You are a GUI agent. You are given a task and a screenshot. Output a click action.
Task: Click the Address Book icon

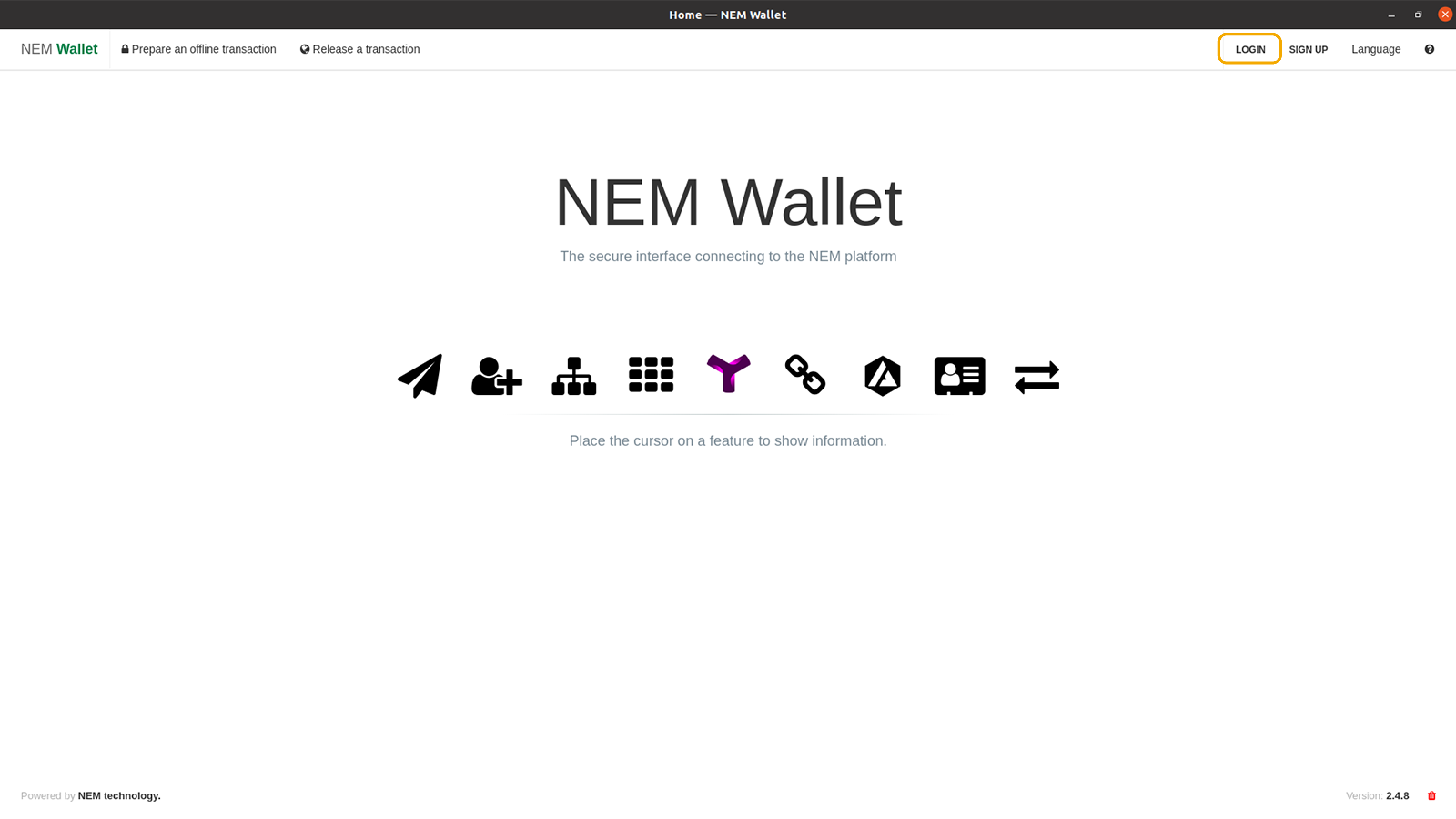pyautogui.click(x=959, y=375)
